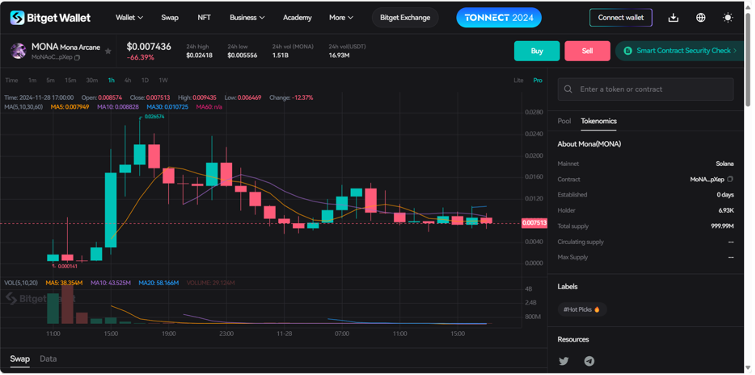The image size is (755, 375).
Task: Select the 30m chart interval
Action: click(x=91, y=80)
